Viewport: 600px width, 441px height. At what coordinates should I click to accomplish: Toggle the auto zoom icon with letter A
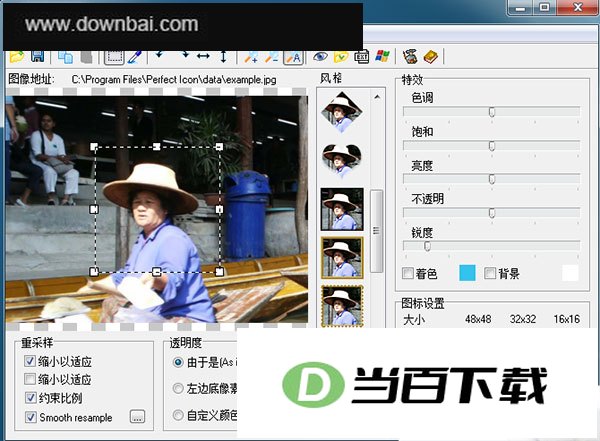click(293, 57)
